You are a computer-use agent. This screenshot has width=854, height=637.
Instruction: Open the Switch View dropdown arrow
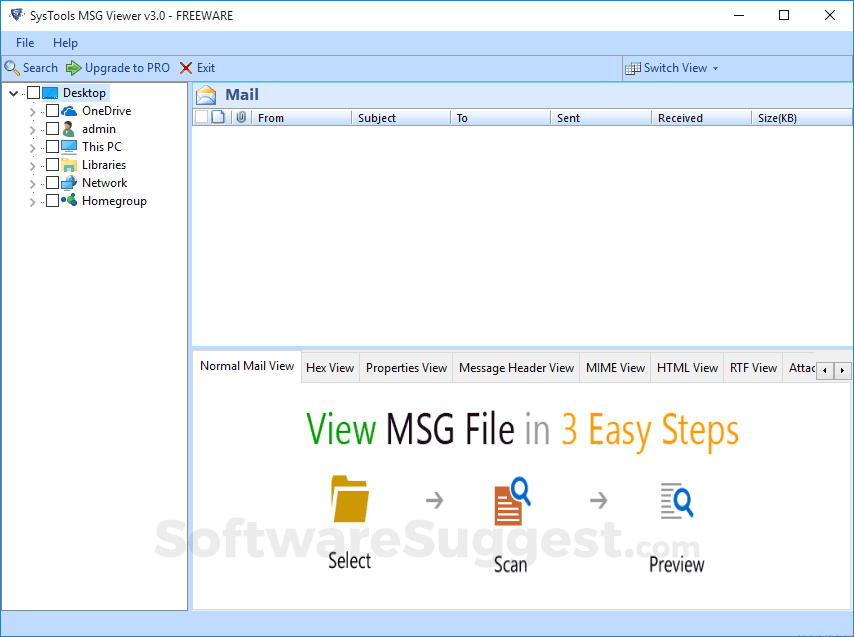click(x=714, y=68)
